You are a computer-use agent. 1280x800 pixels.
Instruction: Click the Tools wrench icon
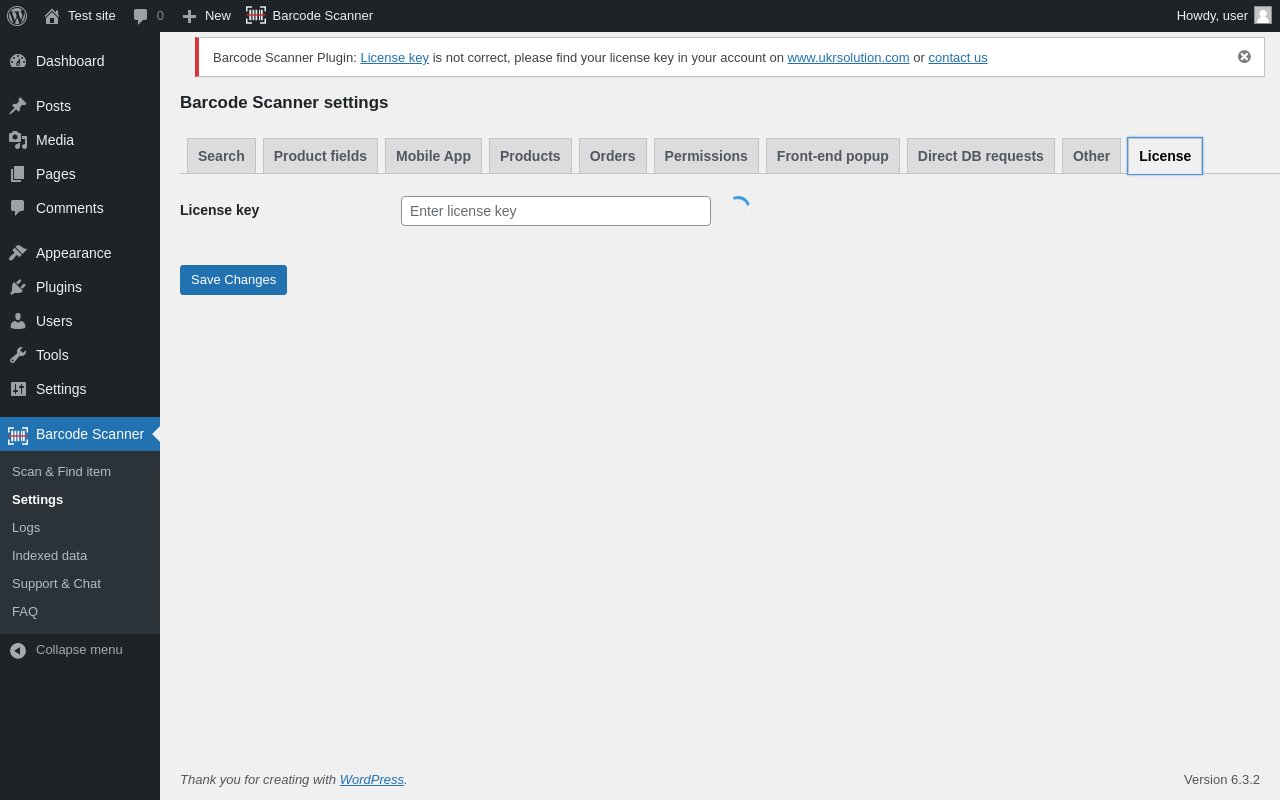tap(18, 355)
